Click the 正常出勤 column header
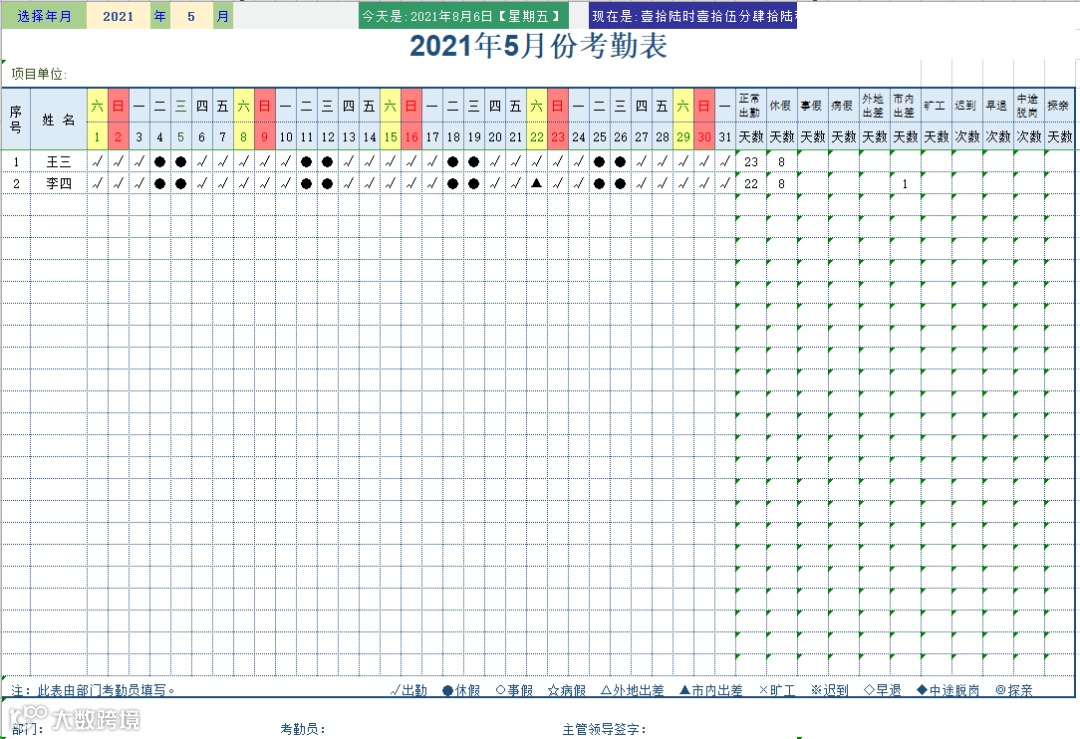Viewport: 1080px width, 739px height. (x=751, y=105)
